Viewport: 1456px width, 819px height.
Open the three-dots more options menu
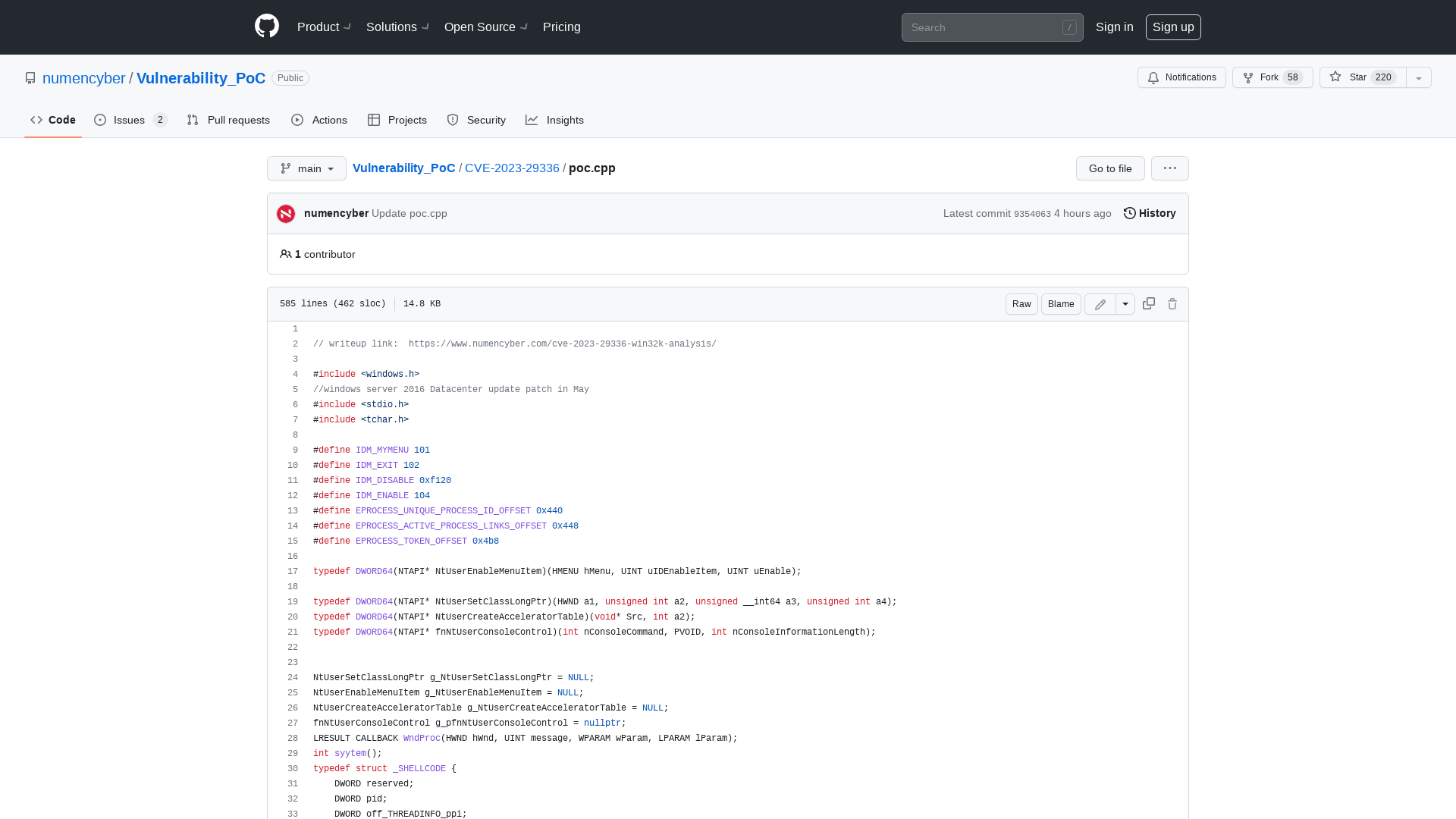(1169, 168)
